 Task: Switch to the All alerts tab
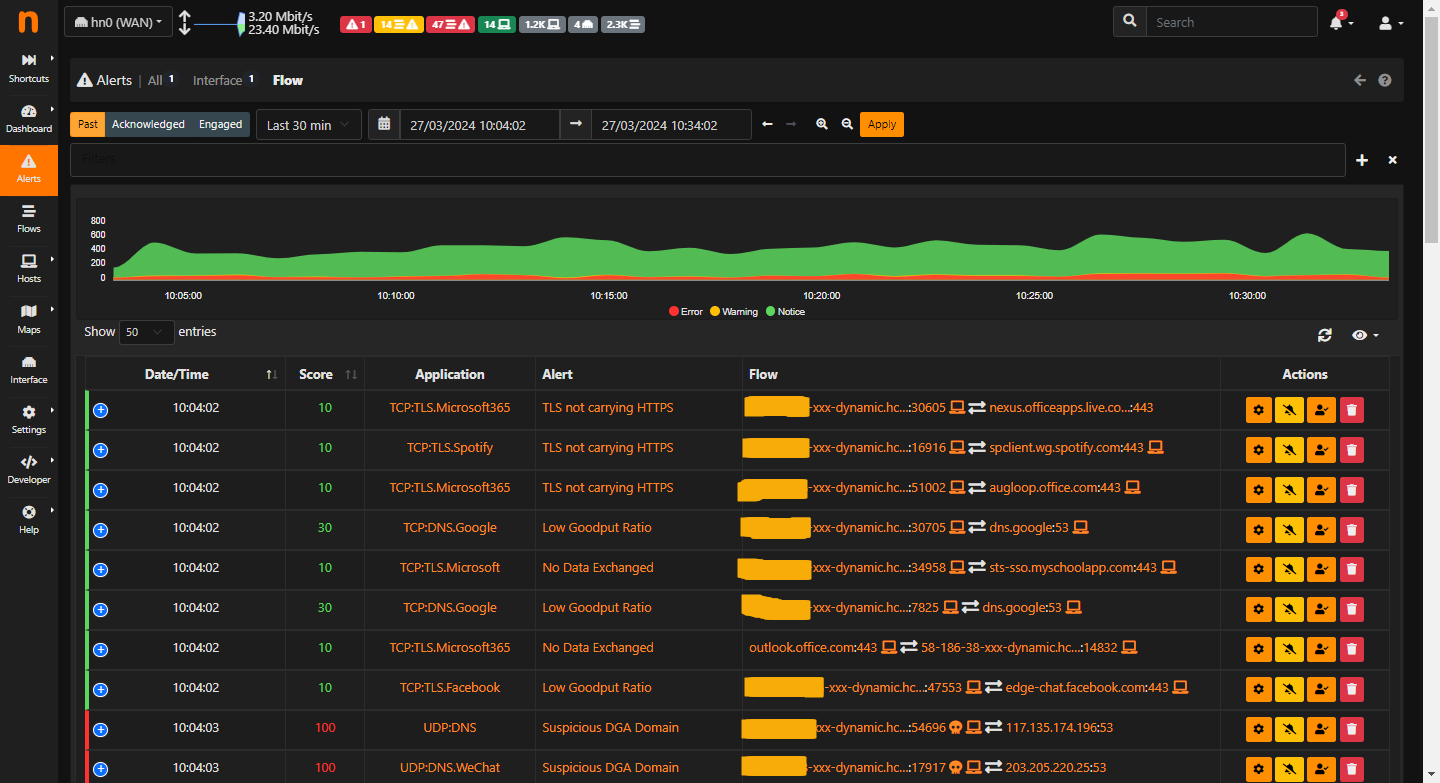point(155,80)
